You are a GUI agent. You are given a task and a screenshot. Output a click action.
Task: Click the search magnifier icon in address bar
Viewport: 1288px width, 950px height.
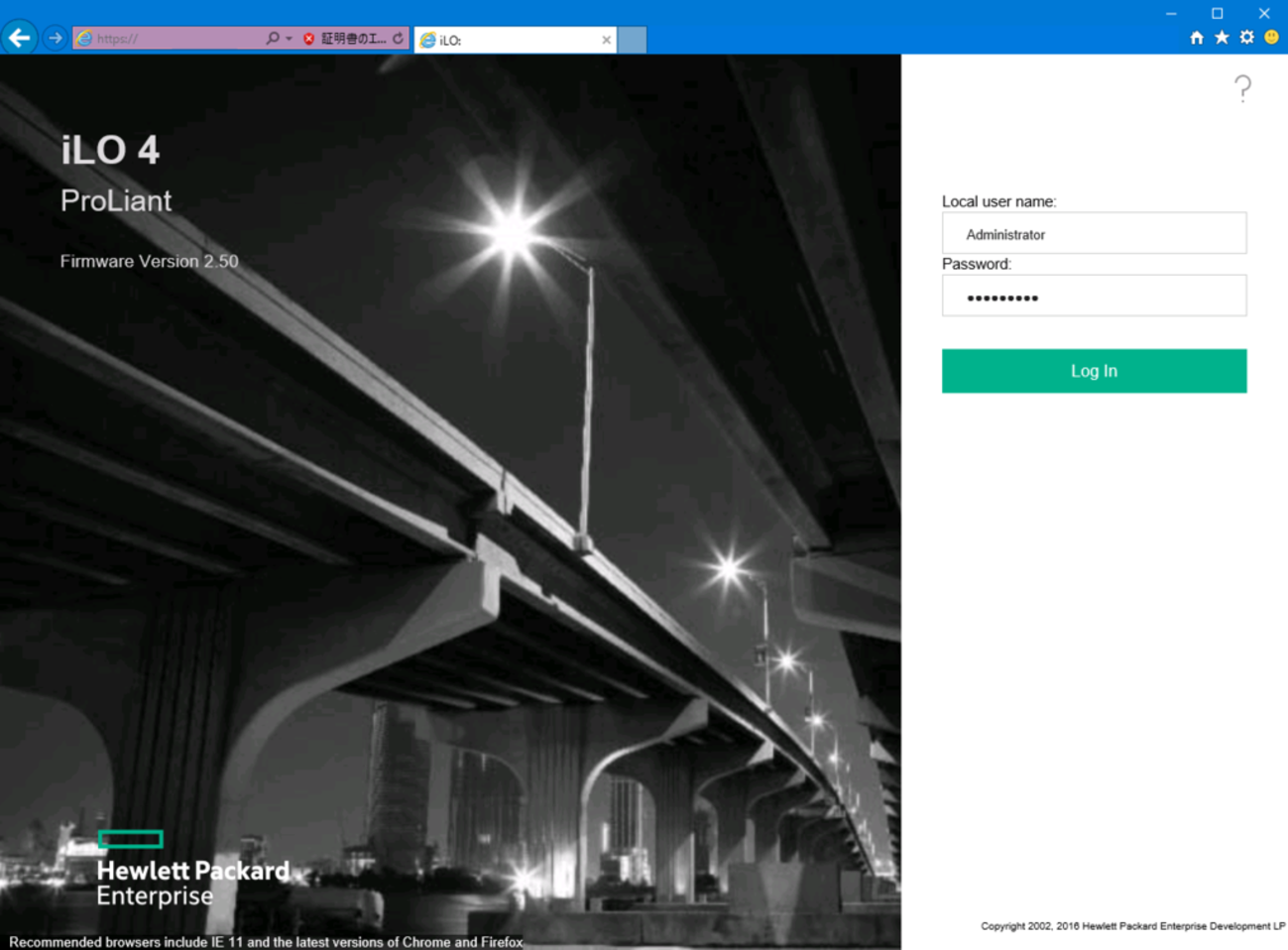pos(273,38)
